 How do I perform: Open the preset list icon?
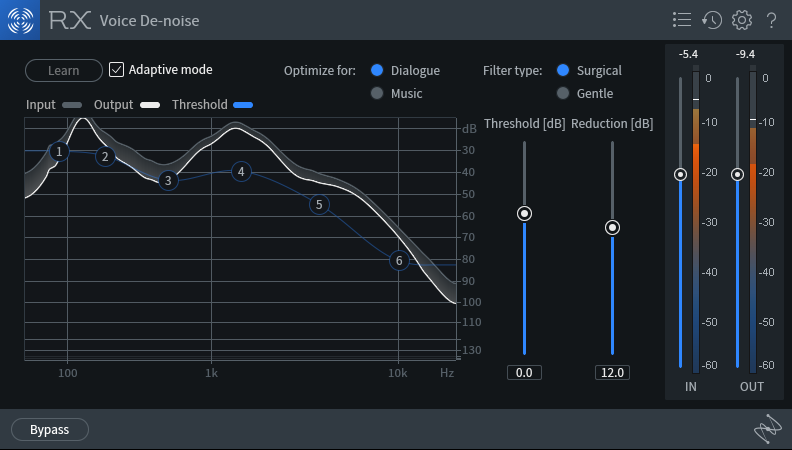click(682, 20)
